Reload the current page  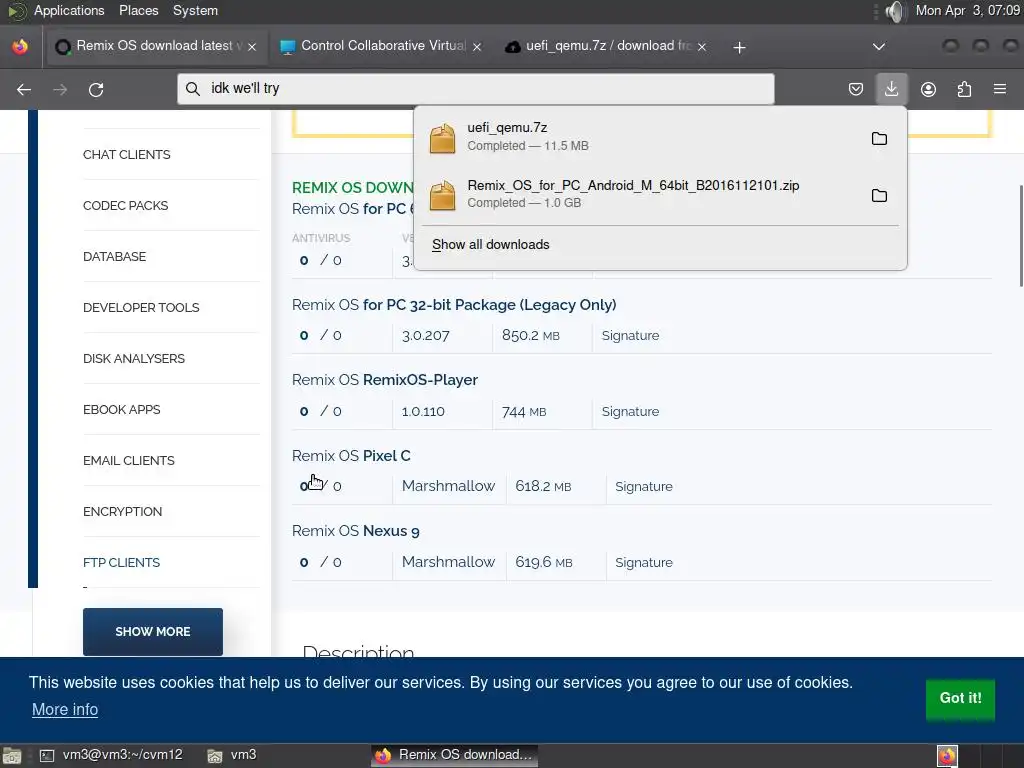(96, 89)
